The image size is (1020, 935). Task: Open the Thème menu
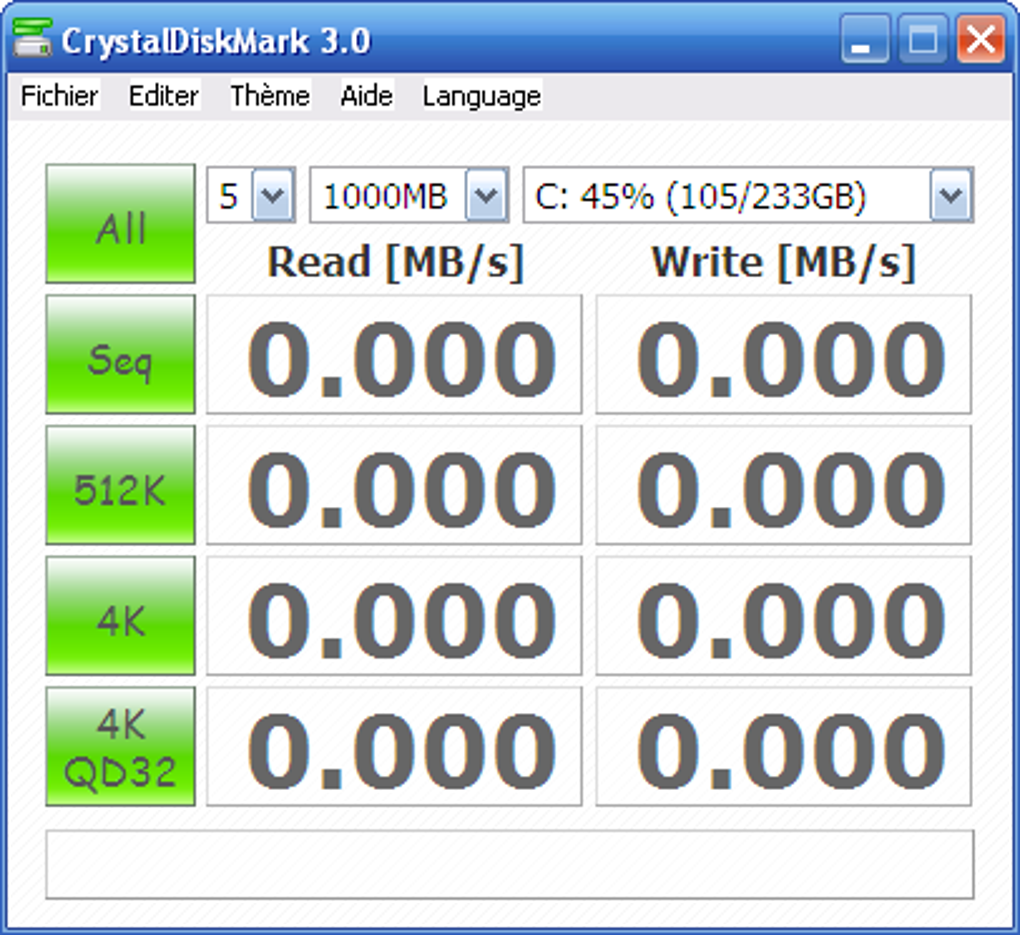coord(270,96)
